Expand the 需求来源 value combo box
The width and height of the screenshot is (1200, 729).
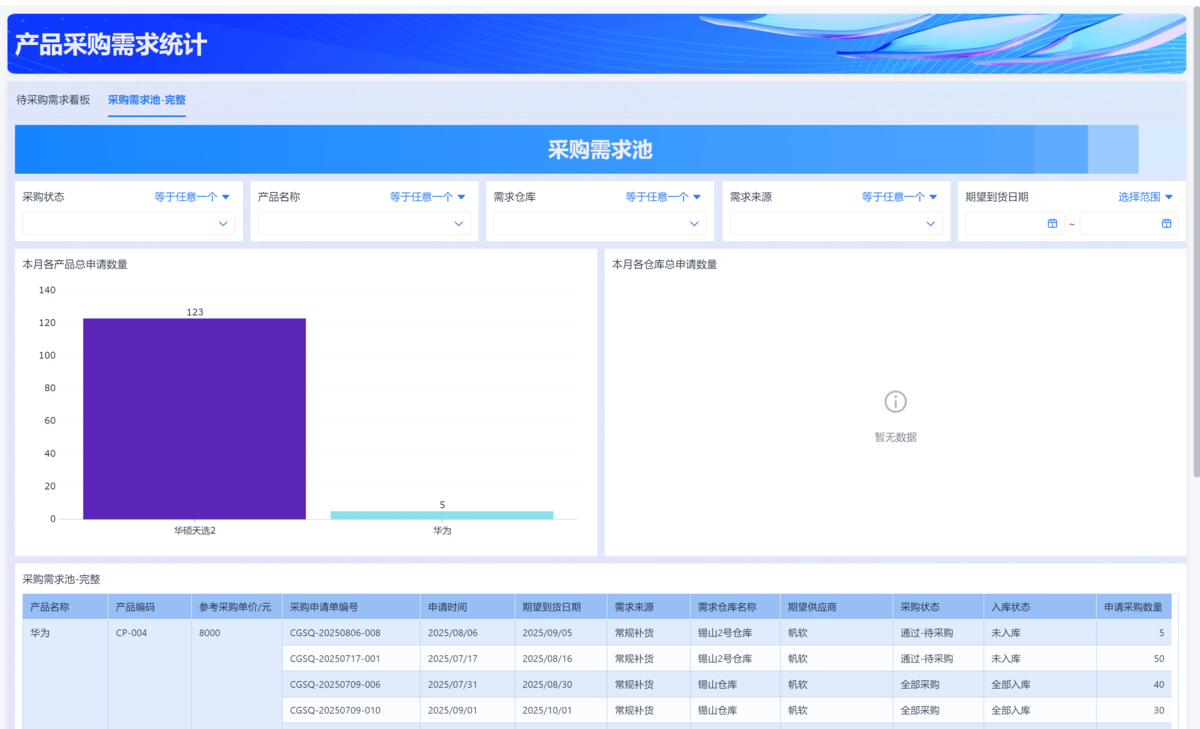836,224
